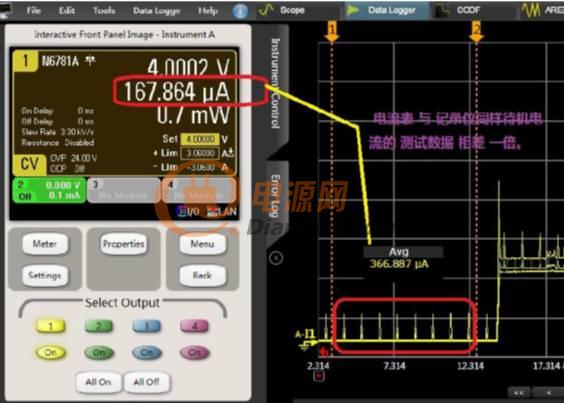Select output 2 green button

(99, 326)
